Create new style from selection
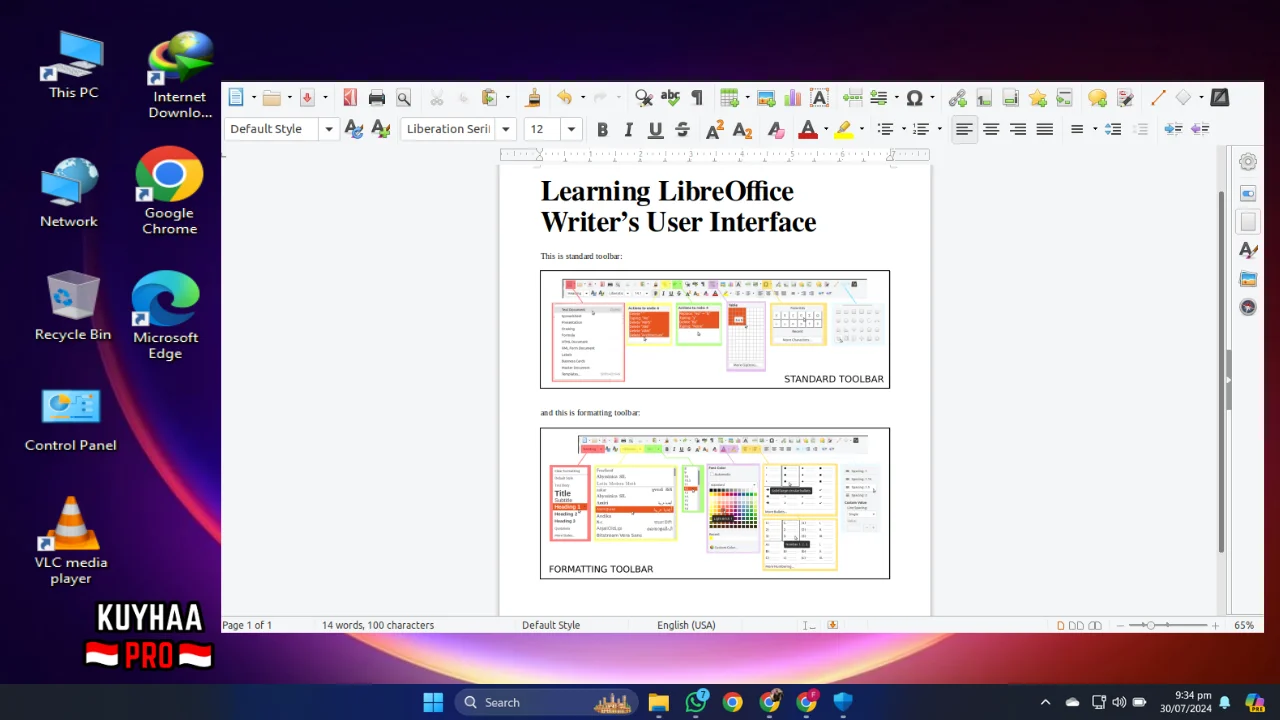 point(380,129)
